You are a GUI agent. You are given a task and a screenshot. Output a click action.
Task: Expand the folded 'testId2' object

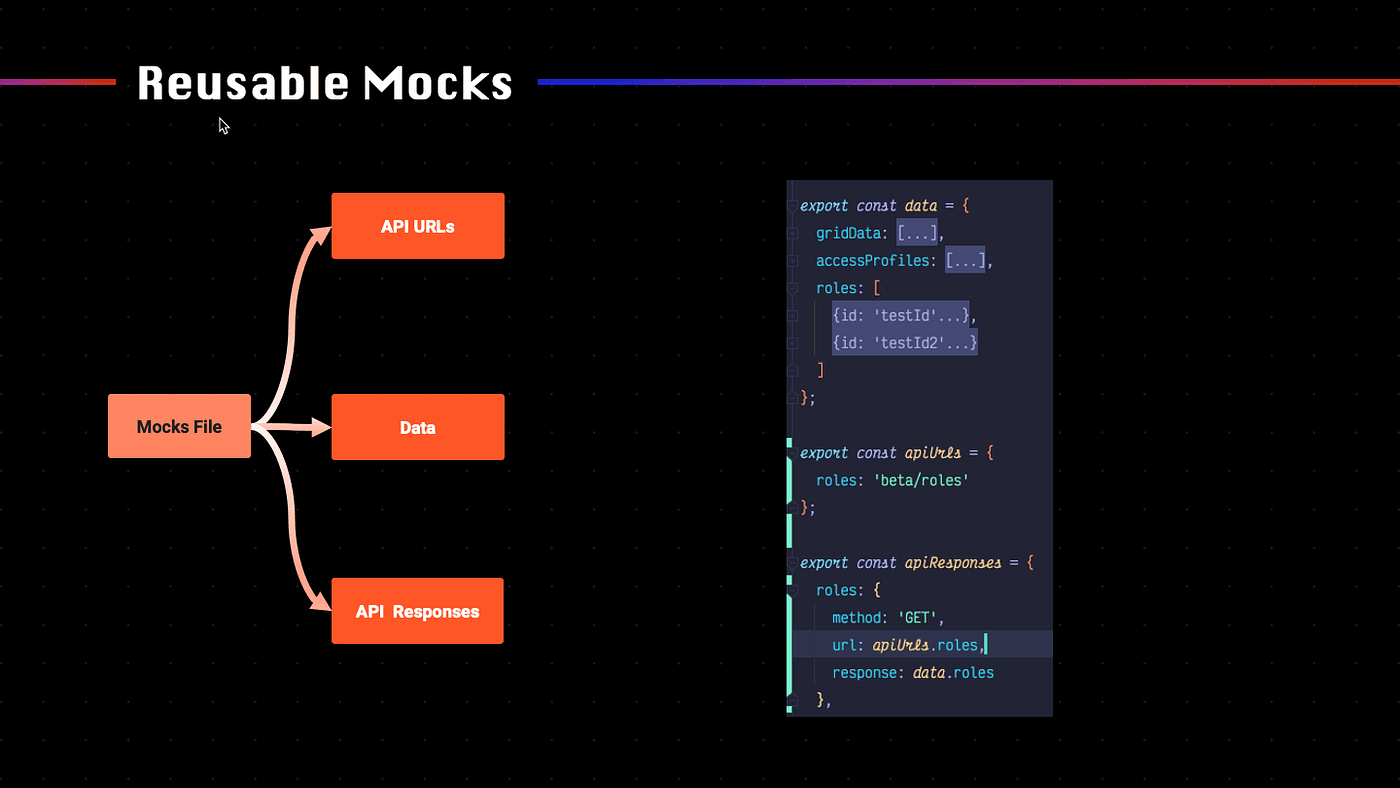(x=905, y=343)
